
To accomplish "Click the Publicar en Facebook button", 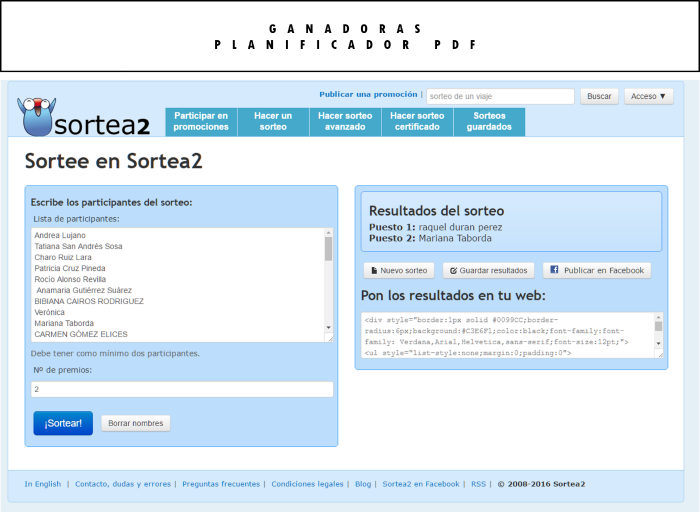I will [596, 271].
